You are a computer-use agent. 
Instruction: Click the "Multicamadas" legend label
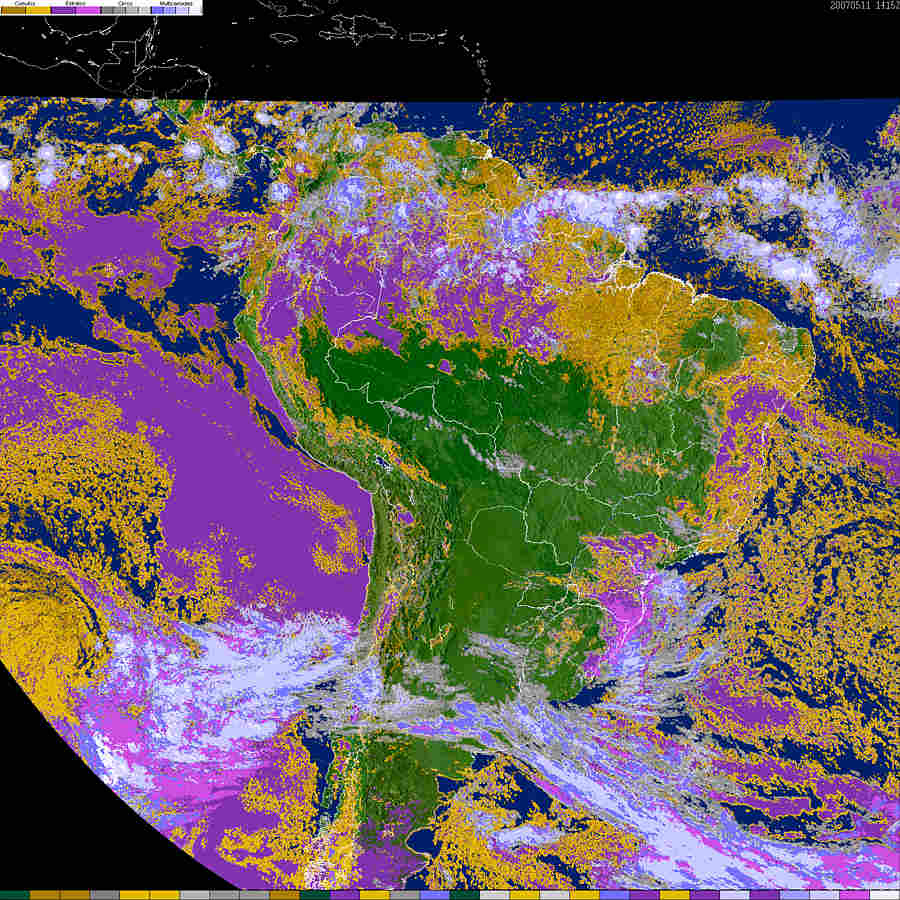click(176, 3)
